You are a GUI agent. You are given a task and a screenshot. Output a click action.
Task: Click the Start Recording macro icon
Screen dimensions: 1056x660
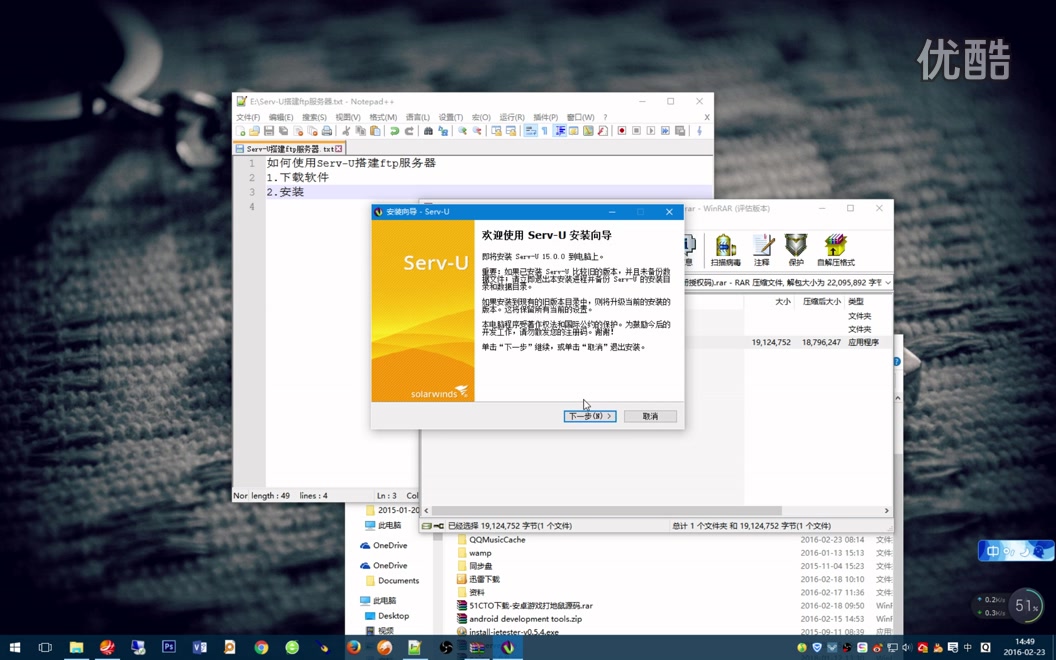tap(622, 131)
